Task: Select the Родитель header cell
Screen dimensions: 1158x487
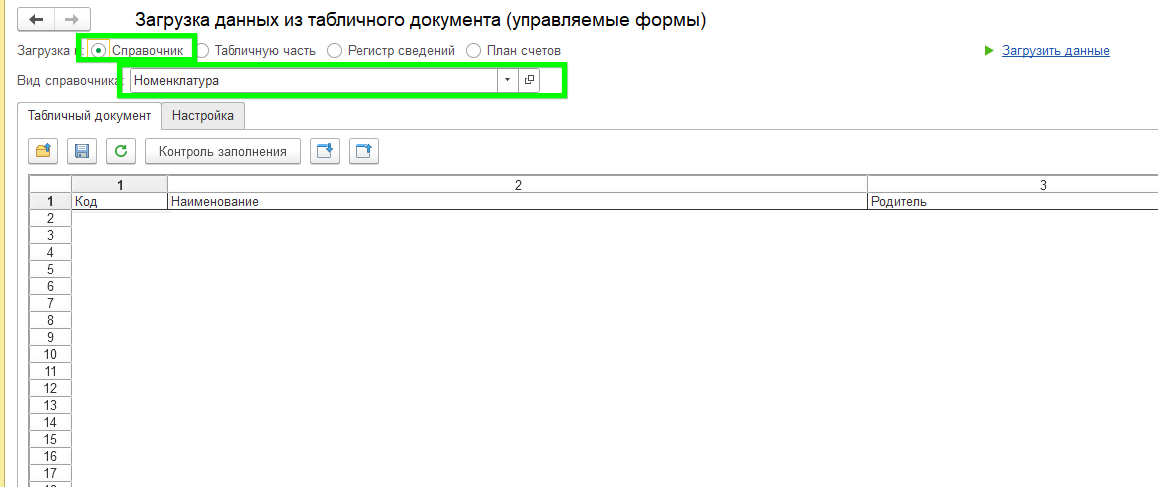Action: (x=1013, y=201)
